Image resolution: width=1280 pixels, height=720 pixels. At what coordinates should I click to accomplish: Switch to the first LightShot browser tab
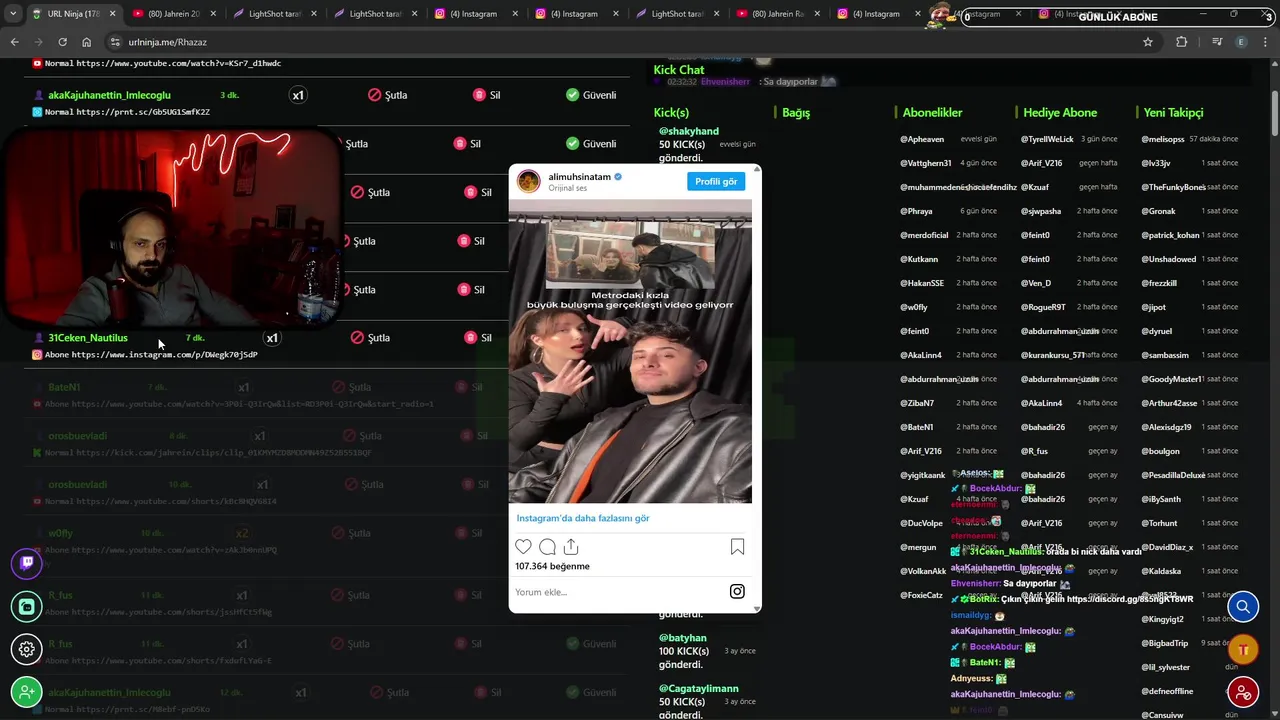pyautogui.click(x=273, y=14)
